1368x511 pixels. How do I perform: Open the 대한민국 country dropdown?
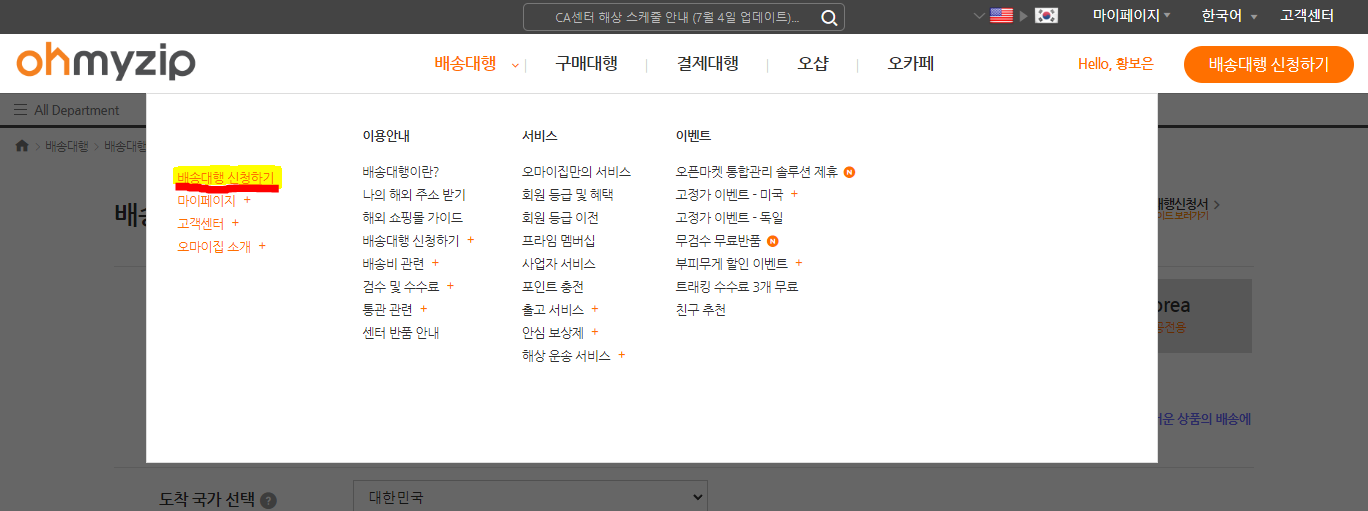coord(530,497)
